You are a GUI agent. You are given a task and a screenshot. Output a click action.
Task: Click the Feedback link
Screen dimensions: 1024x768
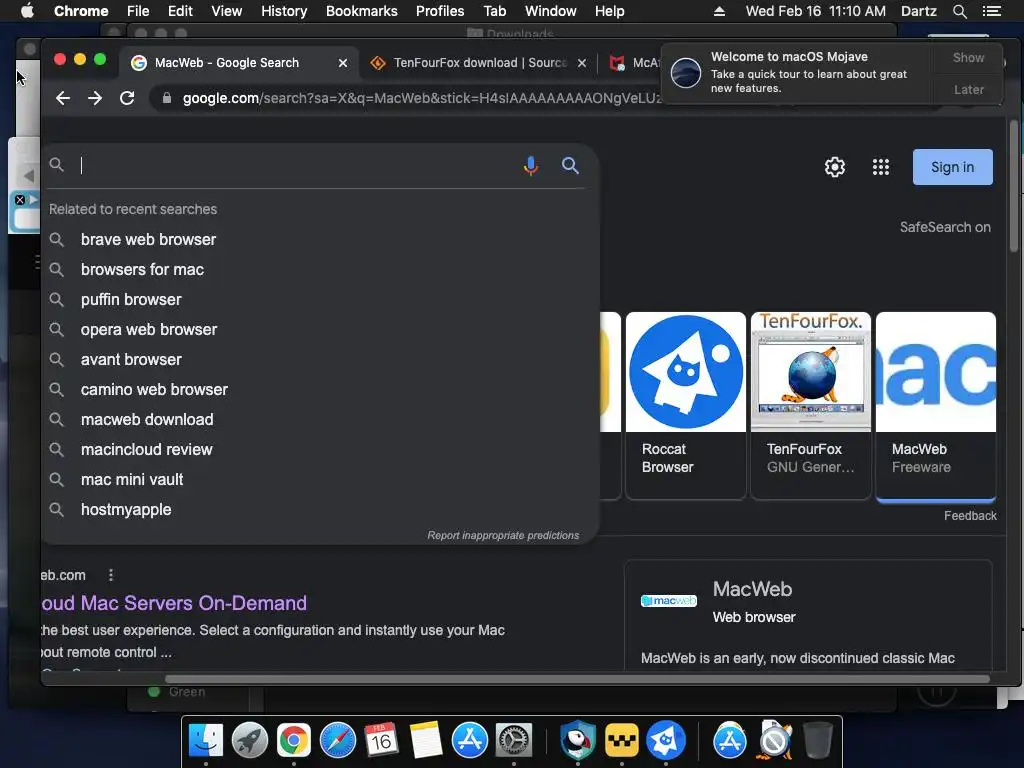(x=970, y=516)
